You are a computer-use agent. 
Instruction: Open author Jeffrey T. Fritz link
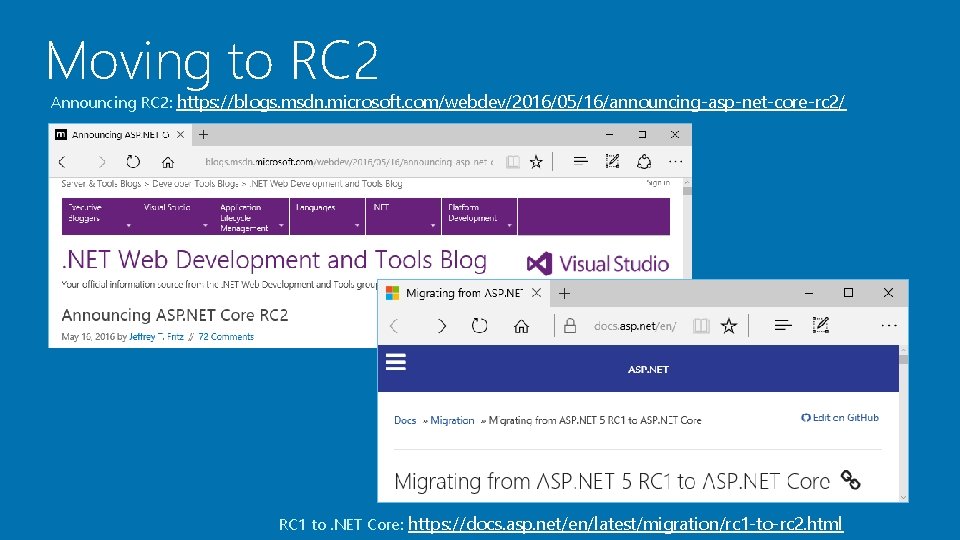click(x=156, y=337)
